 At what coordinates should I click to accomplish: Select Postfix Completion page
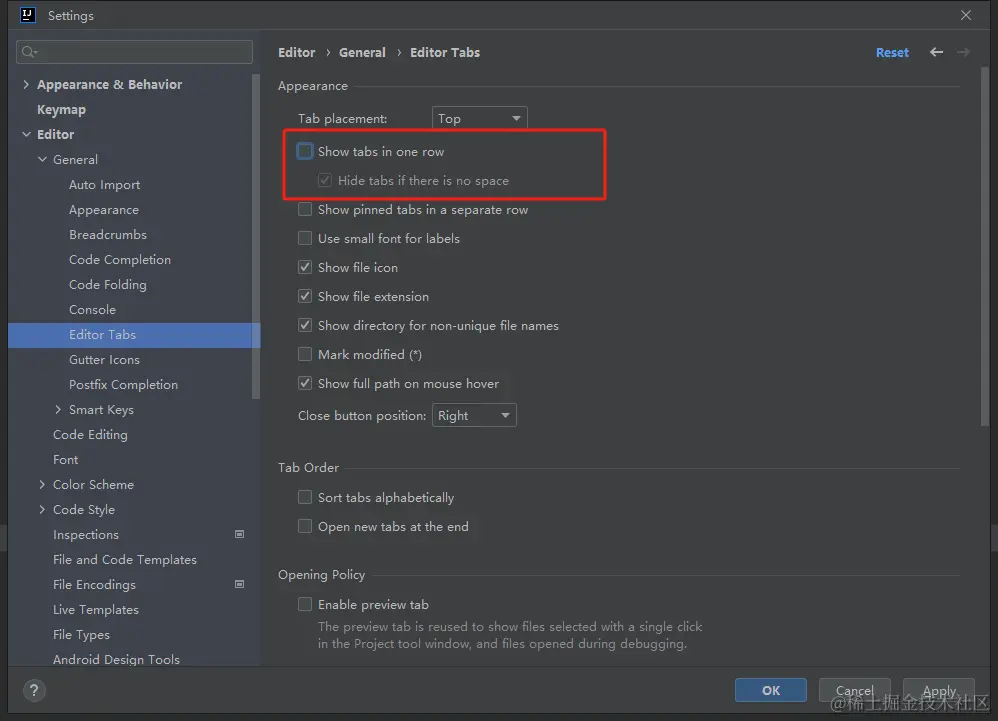coord(123,384)
